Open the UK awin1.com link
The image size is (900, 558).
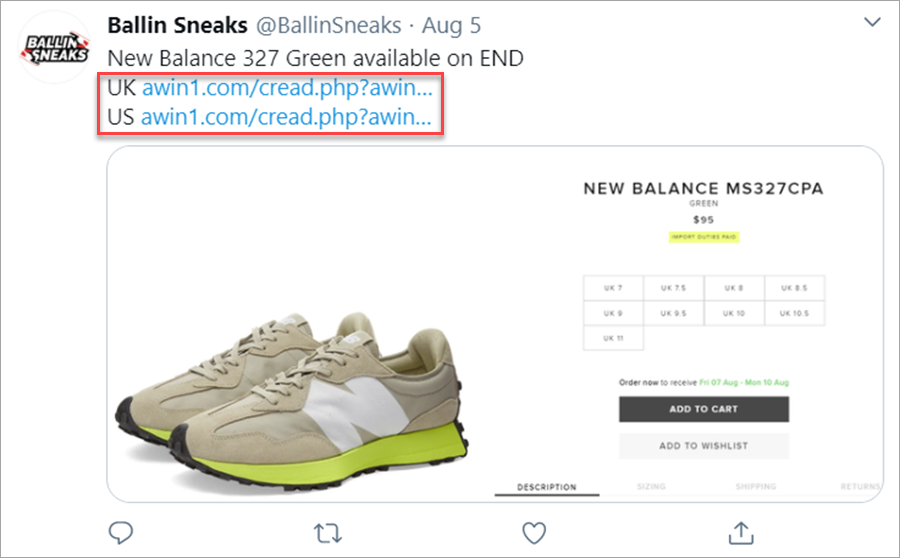click(287, 87)
